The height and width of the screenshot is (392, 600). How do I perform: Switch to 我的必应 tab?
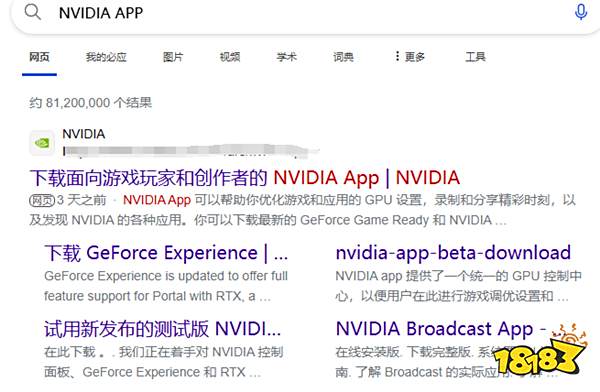106,57
